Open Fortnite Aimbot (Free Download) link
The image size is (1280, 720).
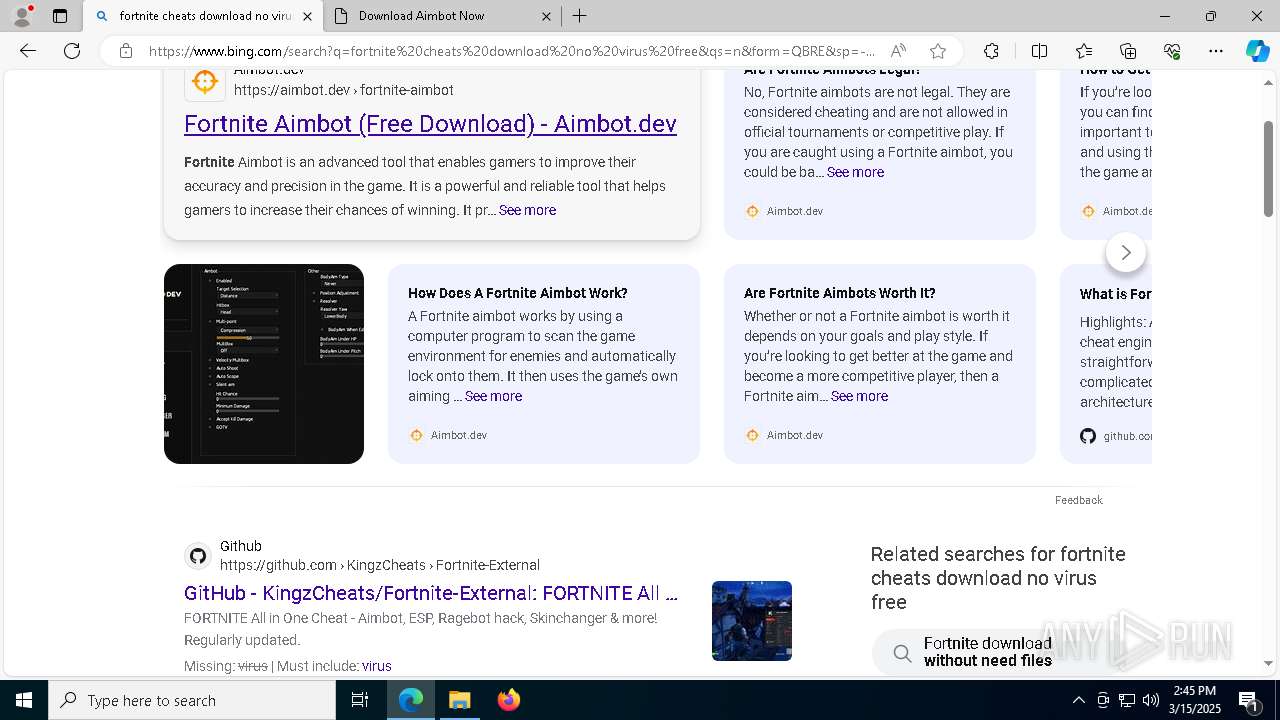(430, 124)
